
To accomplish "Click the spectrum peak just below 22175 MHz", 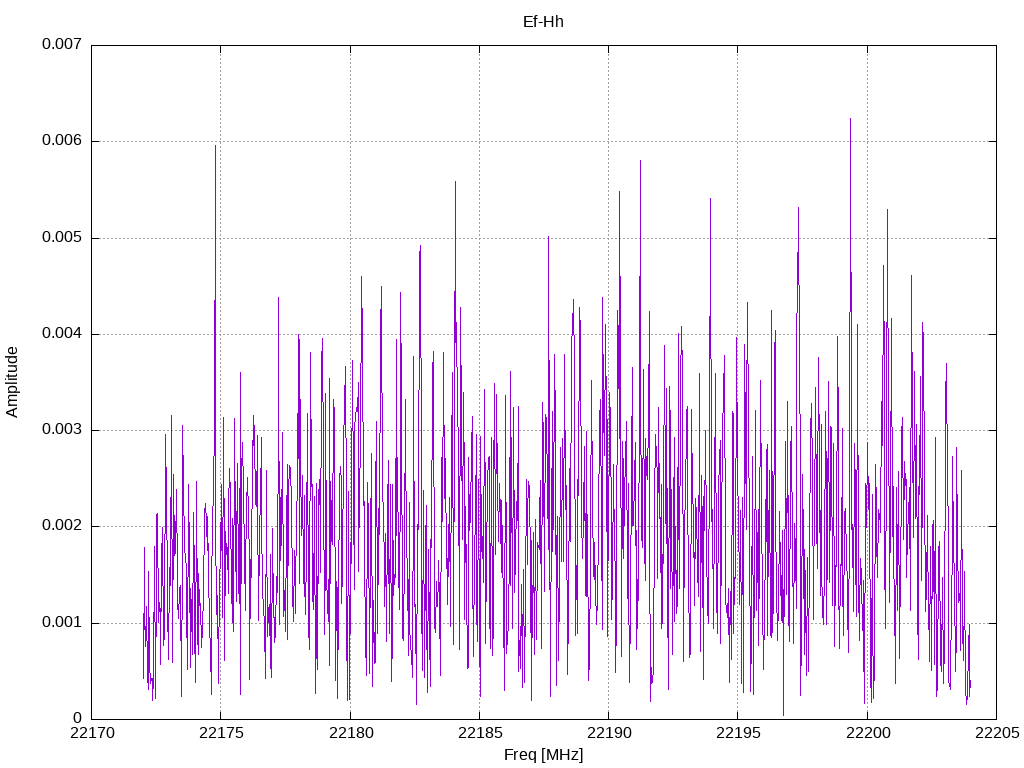I will 216,148.
